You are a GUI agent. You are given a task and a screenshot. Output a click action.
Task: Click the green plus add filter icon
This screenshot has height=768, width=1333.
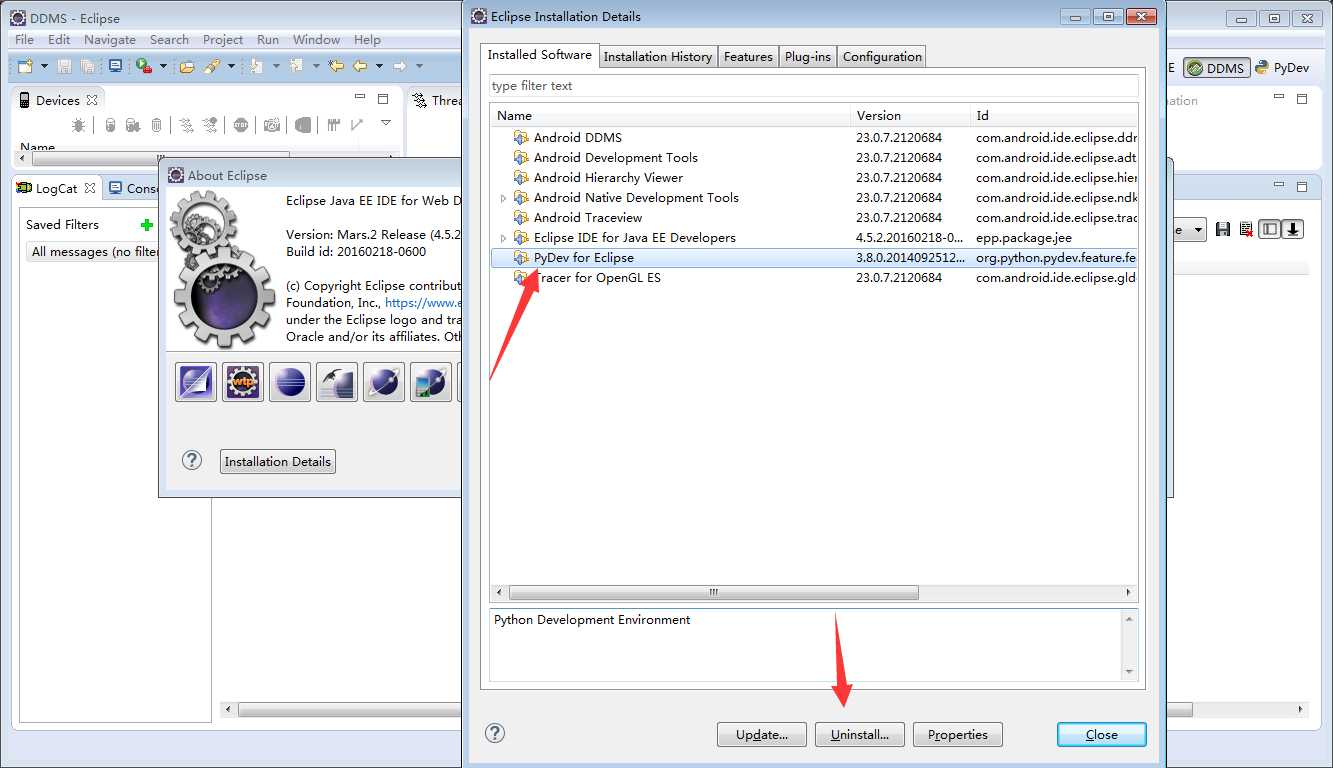pyautogui.click(x=147, y=225)
